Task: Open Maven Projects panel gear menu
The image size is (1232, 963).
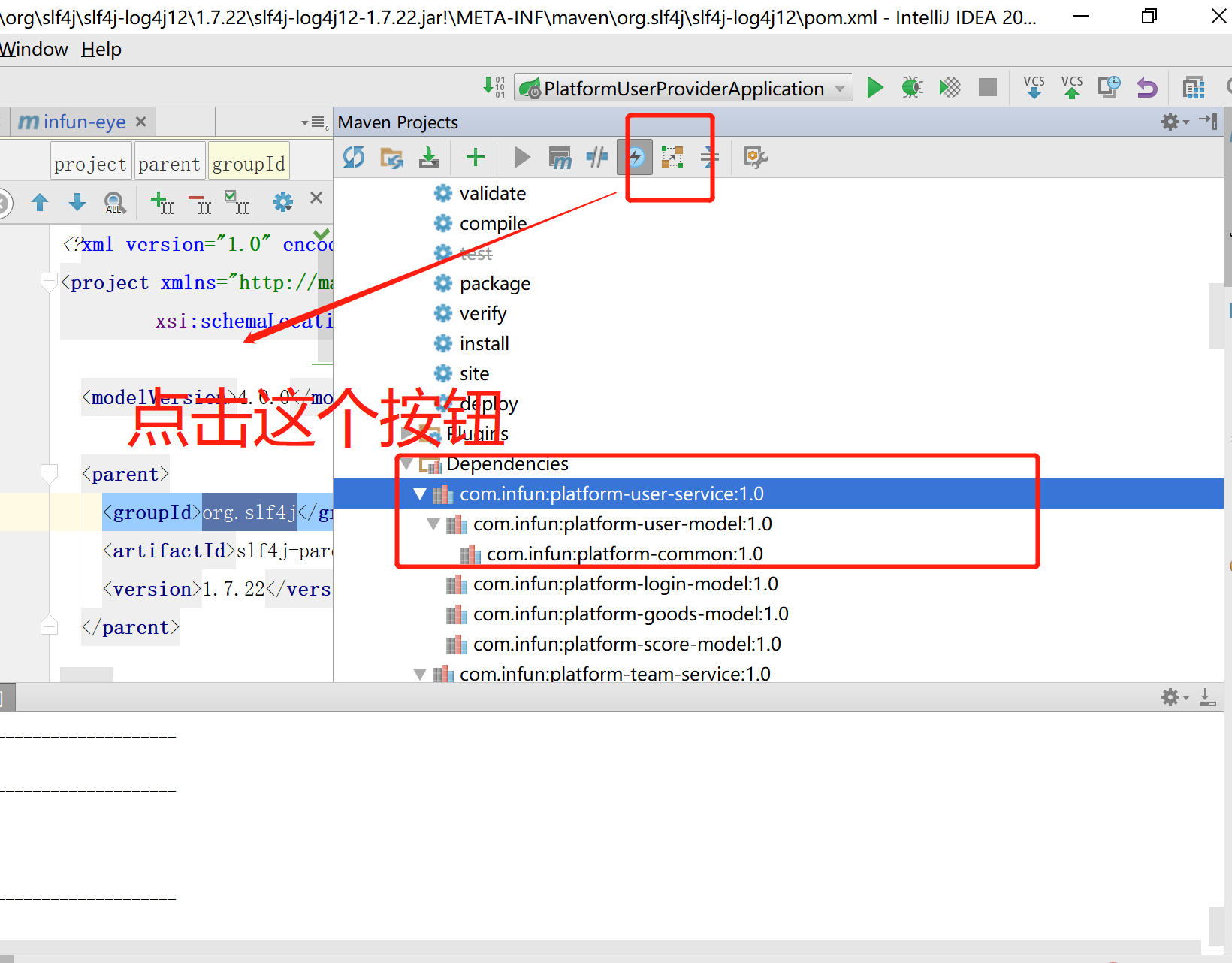Action: click(1175, 122)
